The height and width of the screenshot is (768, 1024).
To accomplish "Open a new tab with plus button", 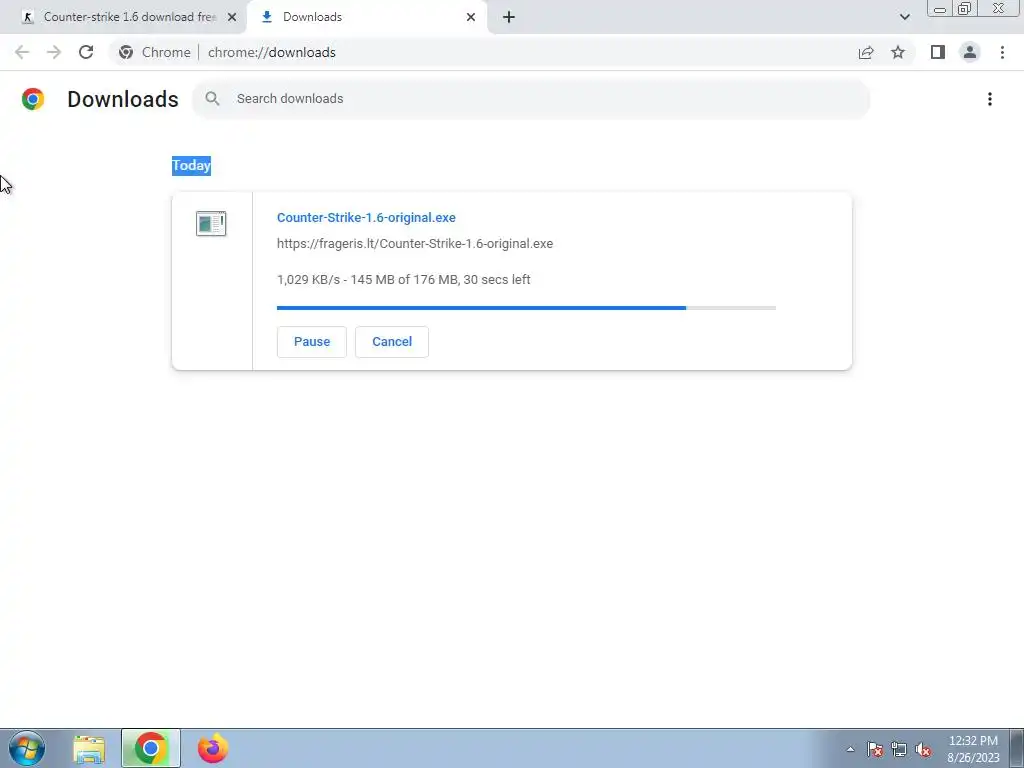I will tap(509, 17).
